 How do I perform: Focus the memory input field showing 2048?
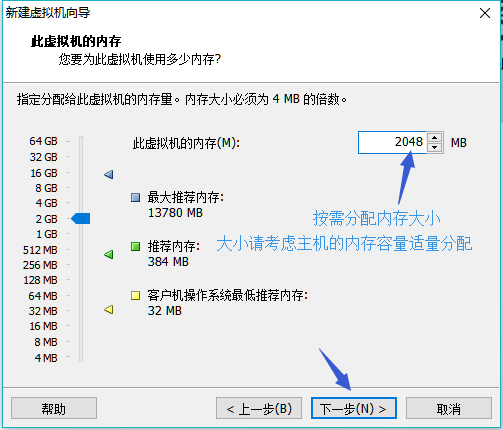coord(392,142)
